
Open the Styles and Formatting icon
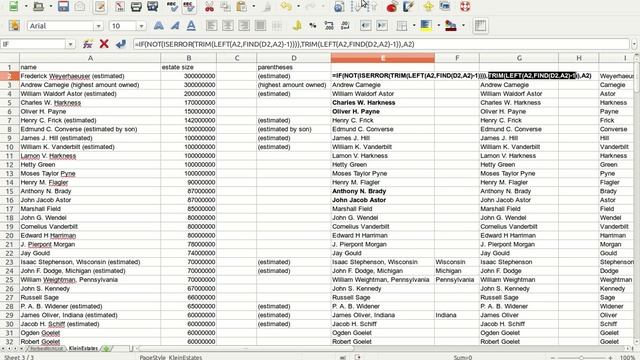[x=14, y=26]
